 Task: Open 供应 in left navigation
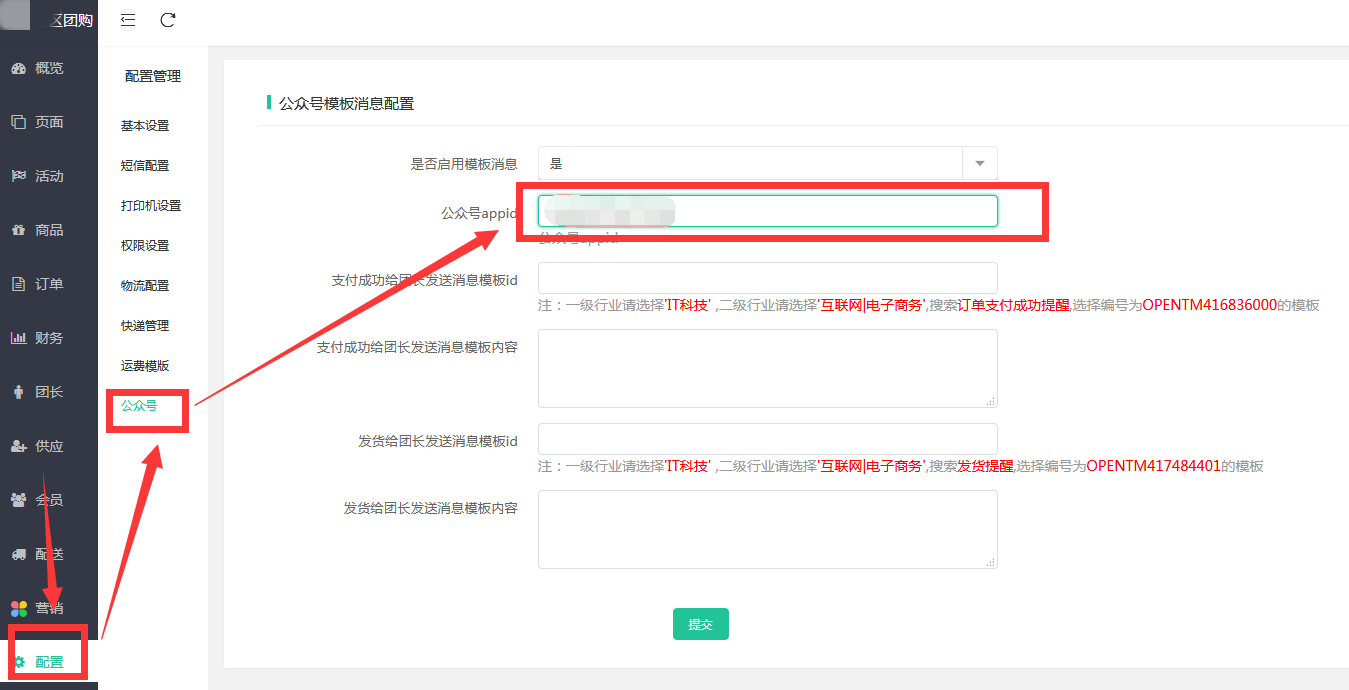click(49, 446)
